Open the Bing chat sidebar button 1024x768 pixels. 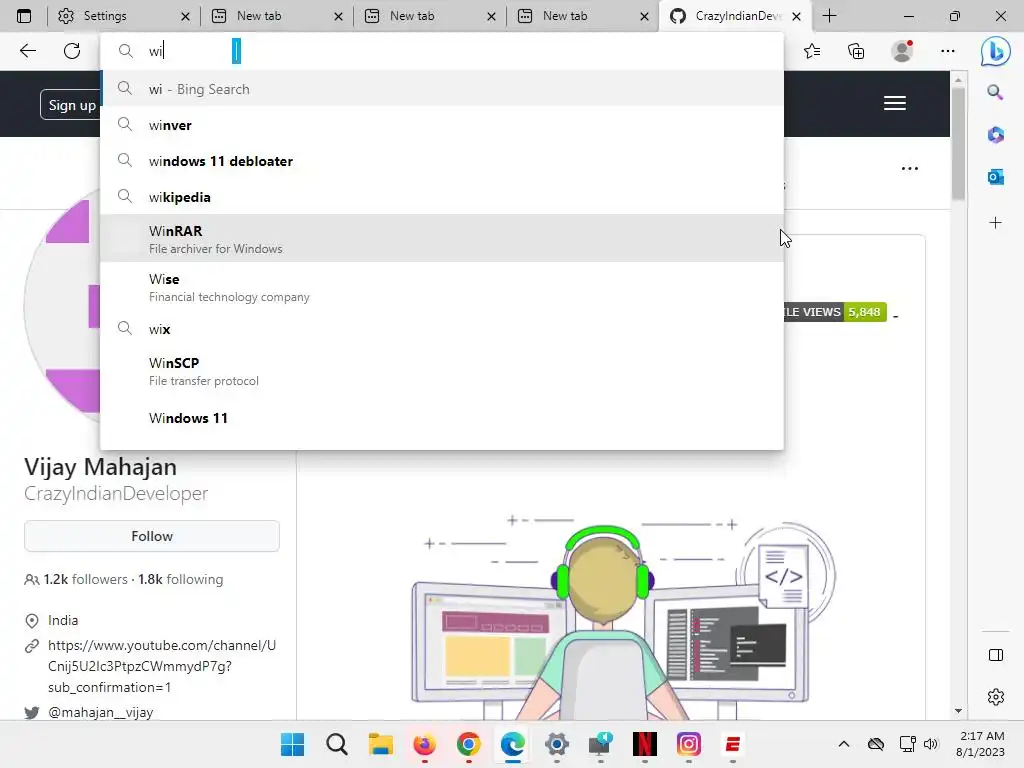(x=995, y=51)
